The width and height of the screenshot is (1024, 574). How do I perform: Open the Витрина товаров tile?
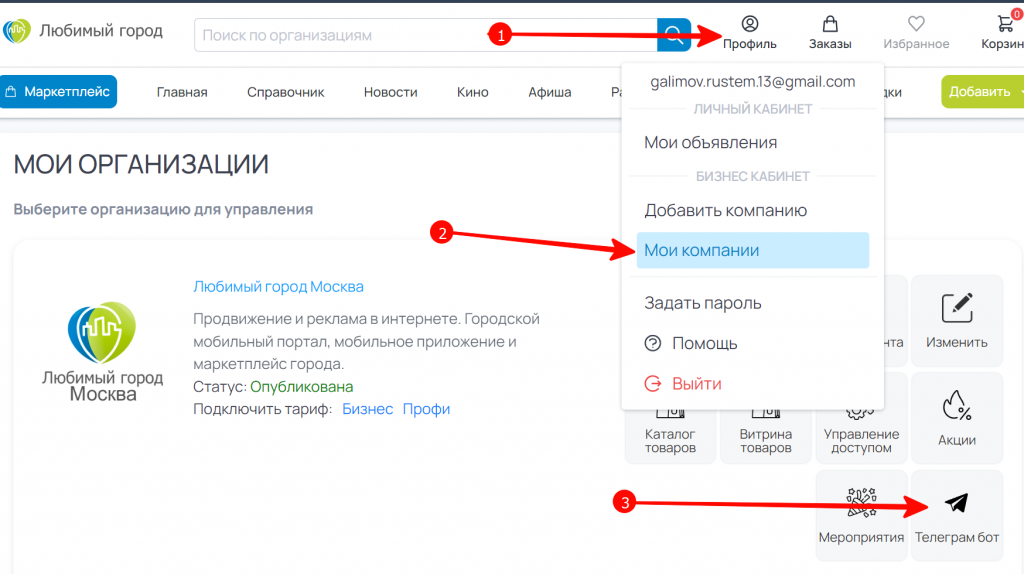point(765,438)
